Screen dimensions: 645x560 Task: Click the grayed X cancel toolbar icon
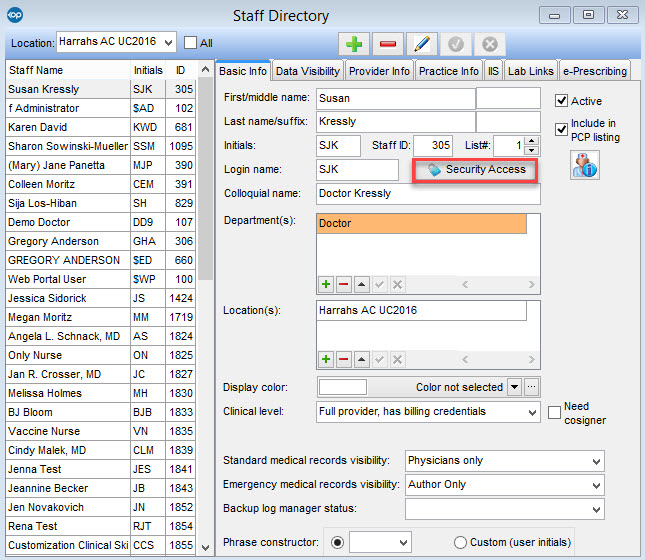(490, 44)
